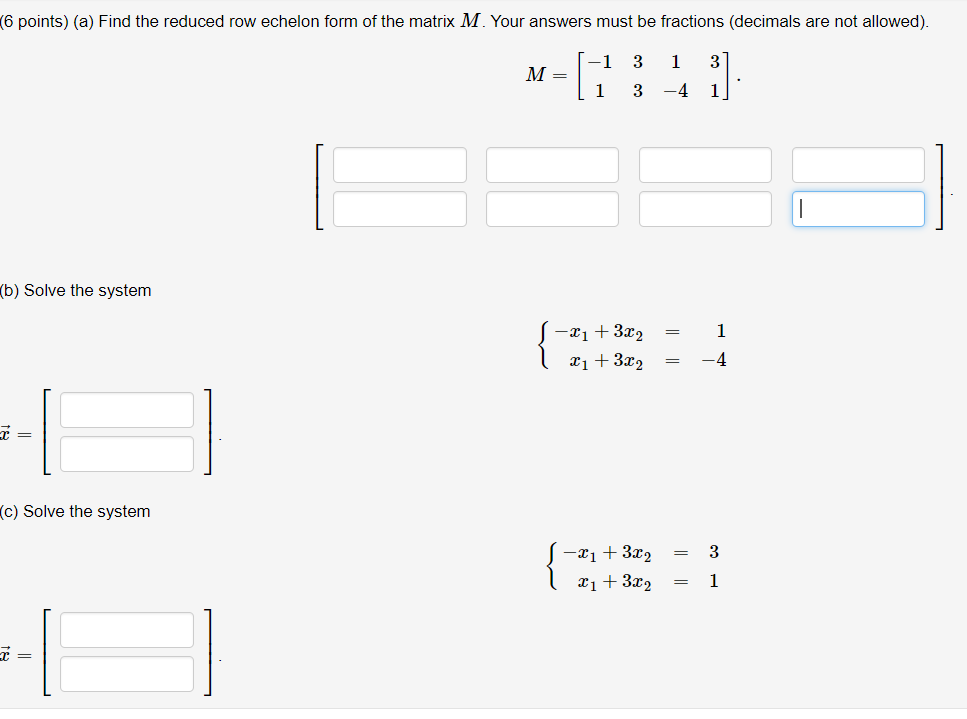Click the second answer box in row one of the RREF matrix

(552, 164)
